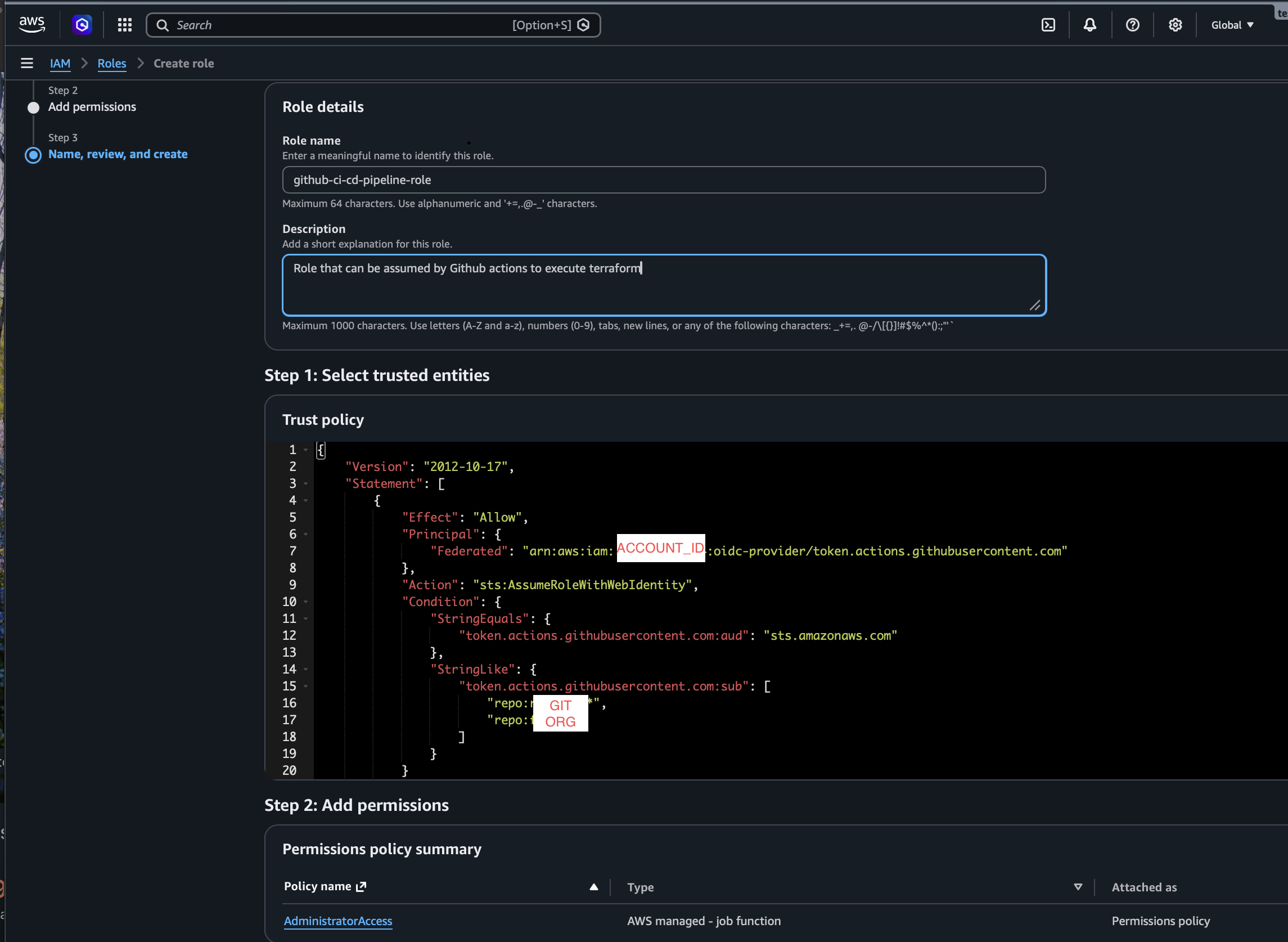Open the AdministratorAccess policy link
Image resolution: width=1288 pixels, height=942 pixels.
[338, 921]
